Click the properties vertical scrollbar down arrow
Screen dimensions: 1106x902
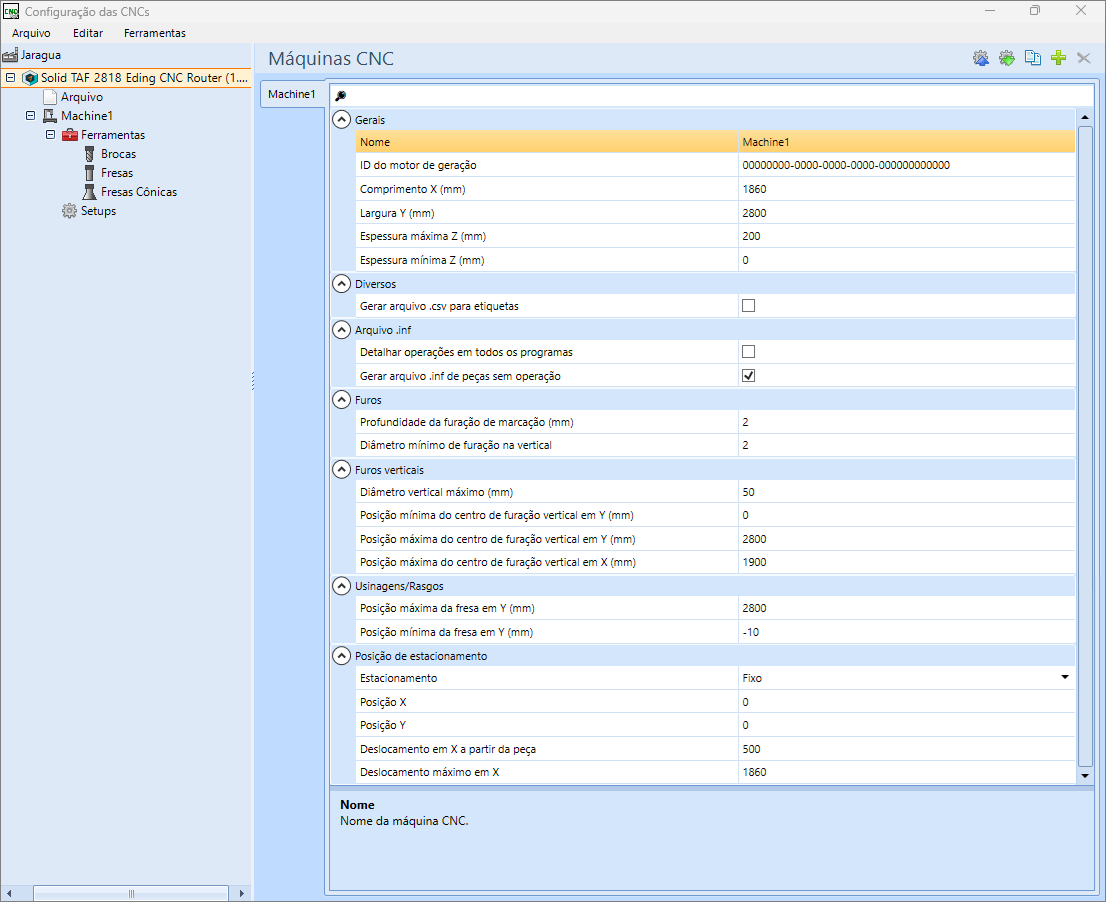(1085, 776)
